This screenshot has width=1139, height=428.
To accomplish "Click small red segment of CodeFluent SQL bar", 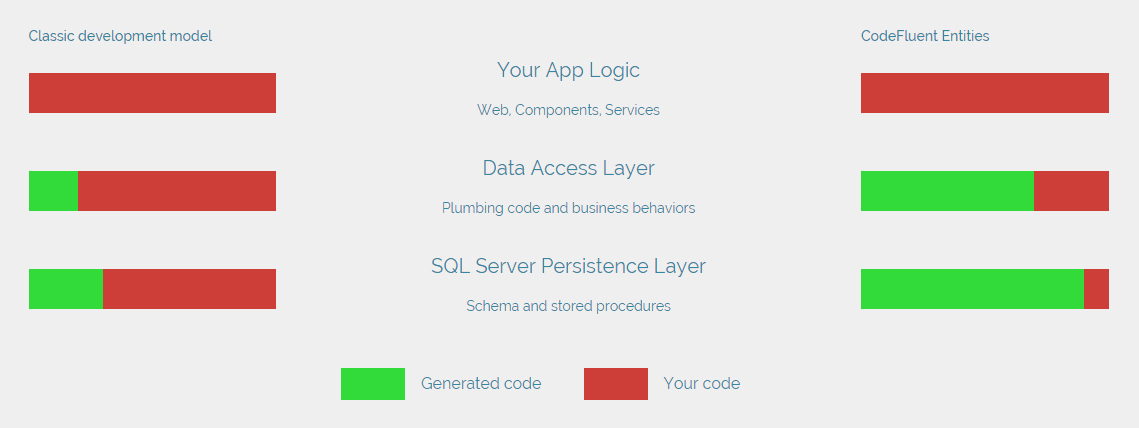I will point(1096,289).
